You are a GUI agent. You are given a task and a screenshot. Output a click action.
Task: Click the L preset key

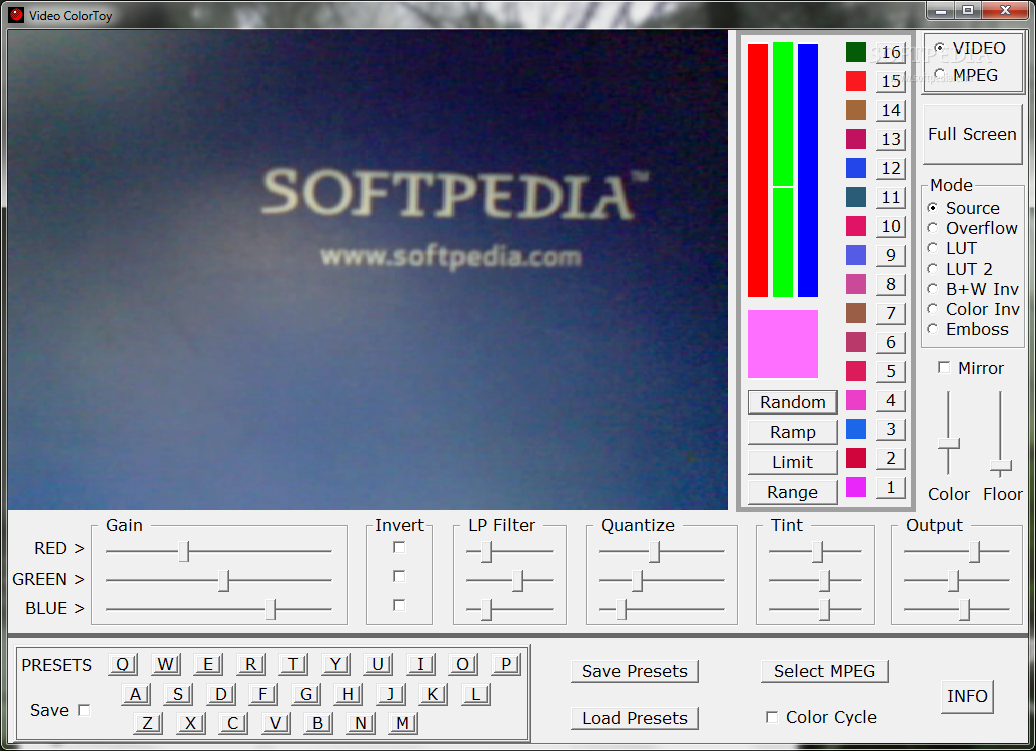[476, 694]
